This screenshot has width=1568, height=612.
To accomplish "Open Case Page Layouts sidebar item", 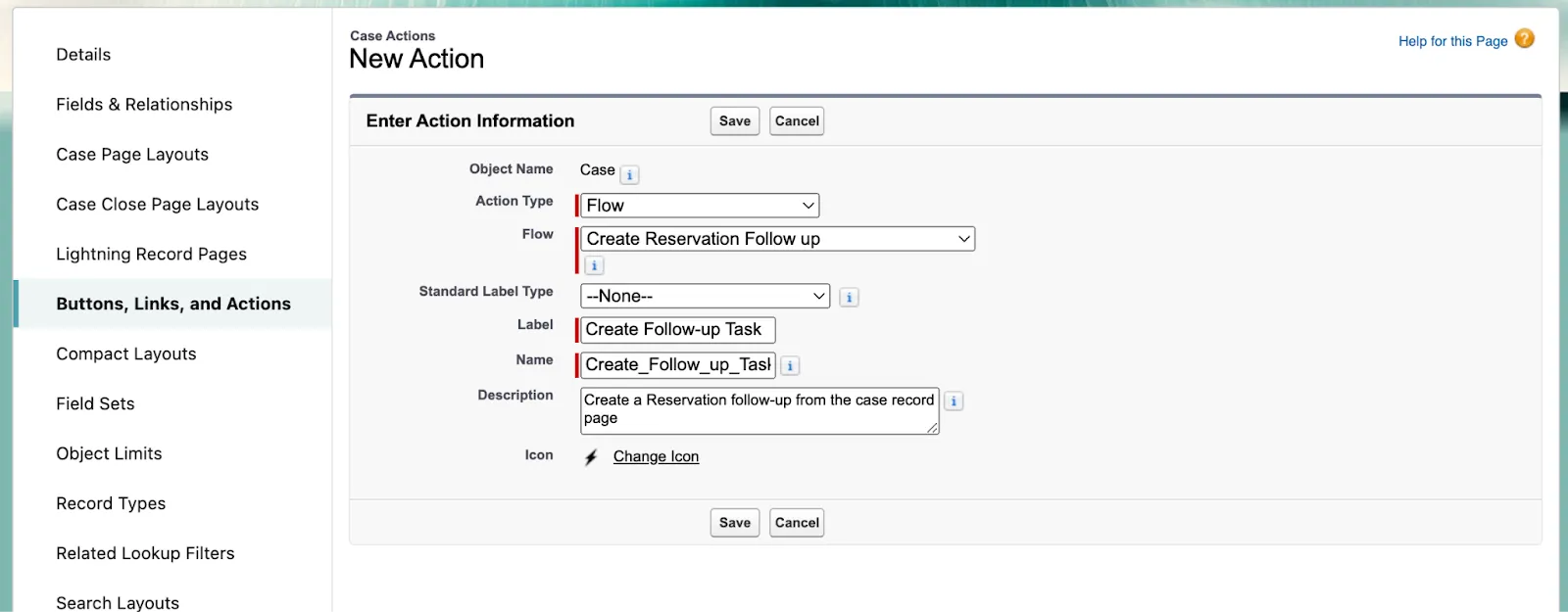I will (x=132, y=155).
